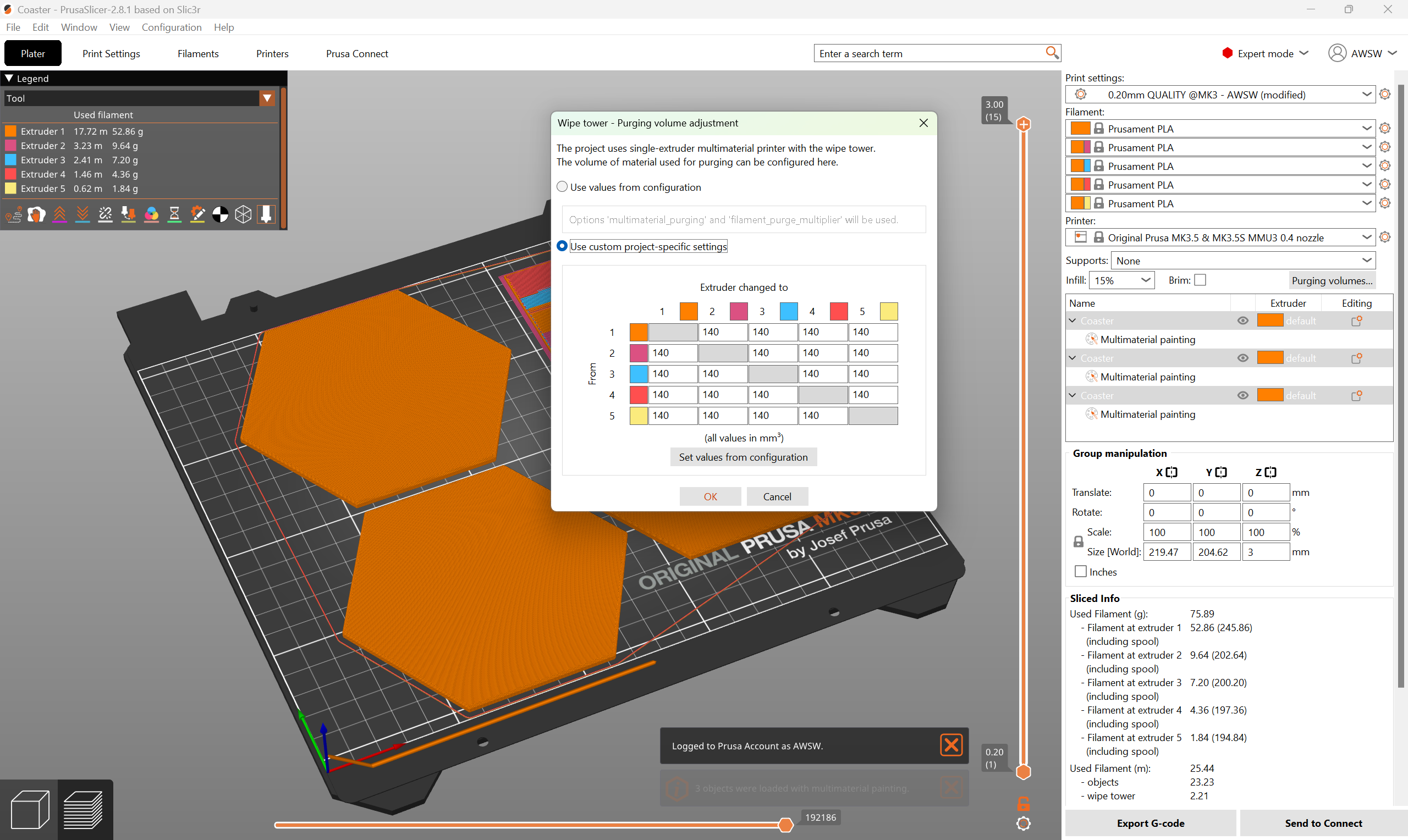Switch to sliced layers preview view
Image resolution: width=1408 pixels, height=840 pixels.
[x=84, y=809]
